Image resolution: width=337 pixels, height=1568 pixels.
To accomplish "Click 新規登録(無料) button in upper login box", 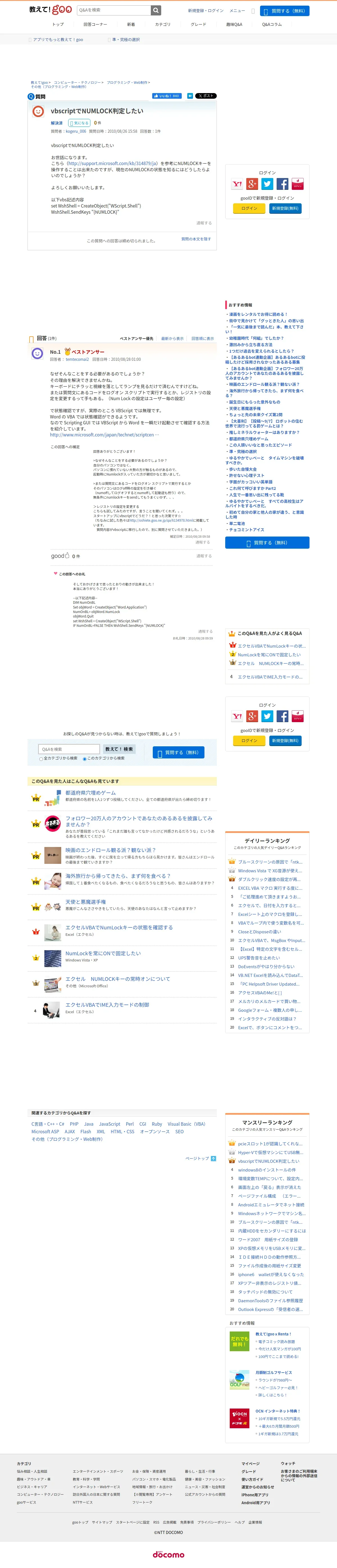I will click(285, 208).
